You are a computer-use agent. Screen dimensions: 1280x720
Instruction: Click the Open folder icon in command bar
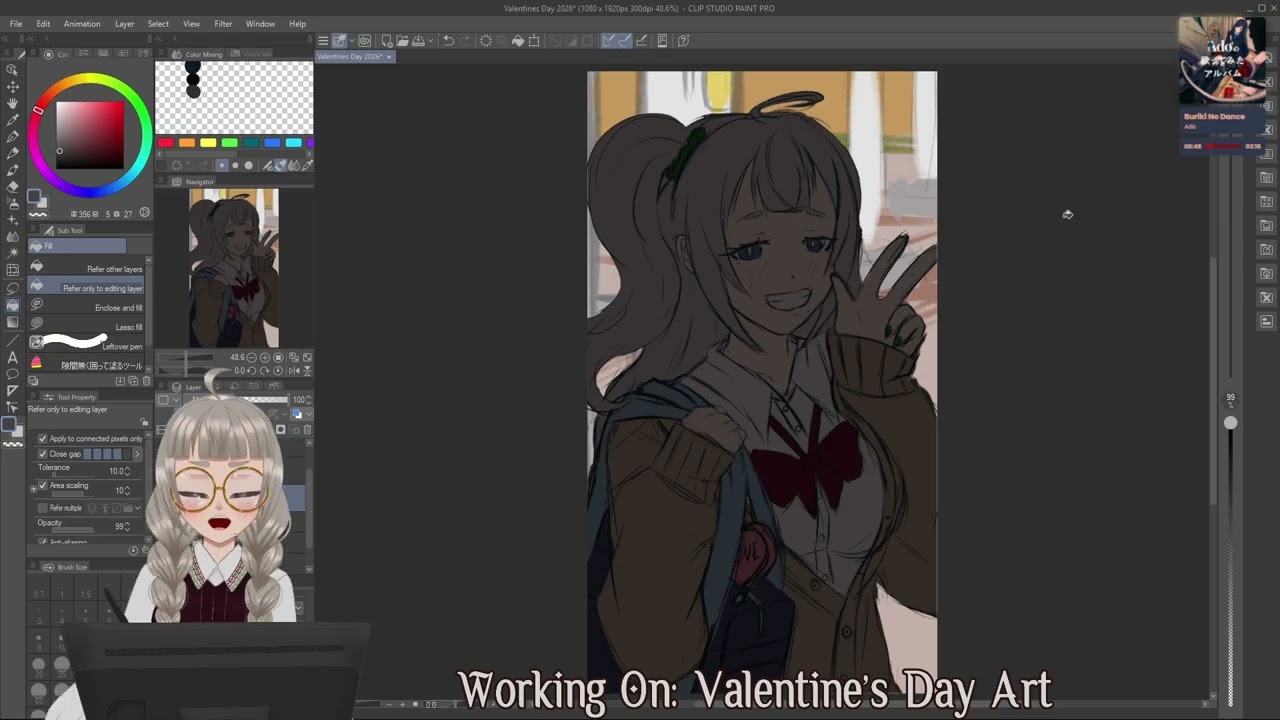(x=402, y=40)
